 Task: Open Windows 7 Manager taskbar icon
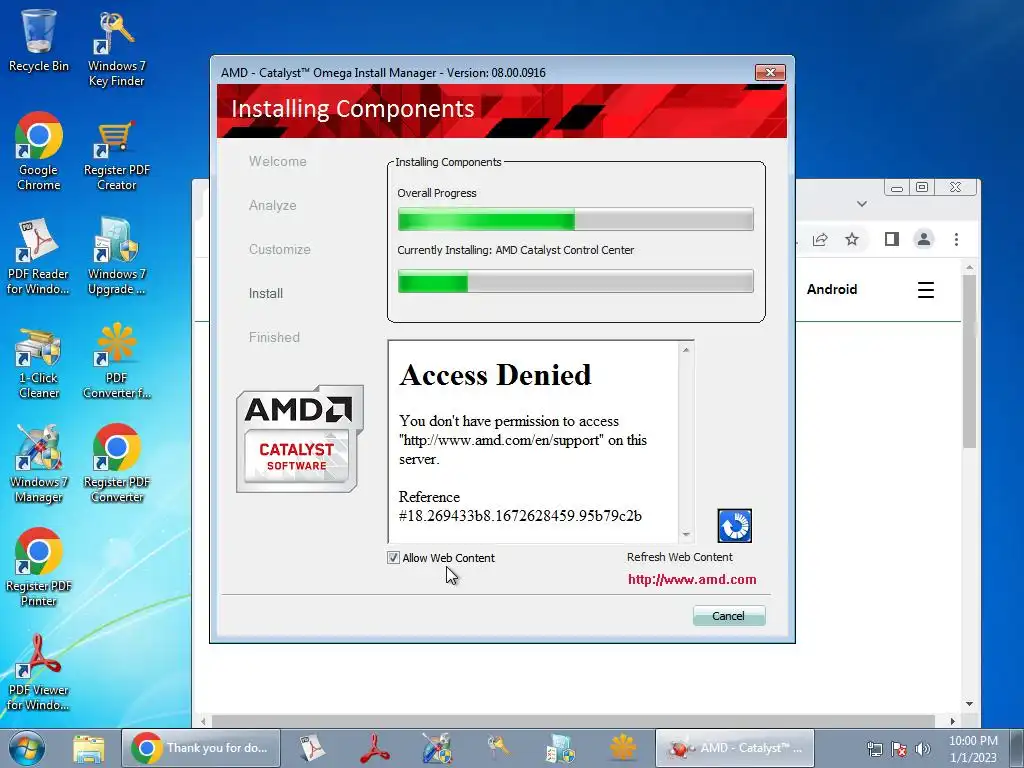[436, 748]
